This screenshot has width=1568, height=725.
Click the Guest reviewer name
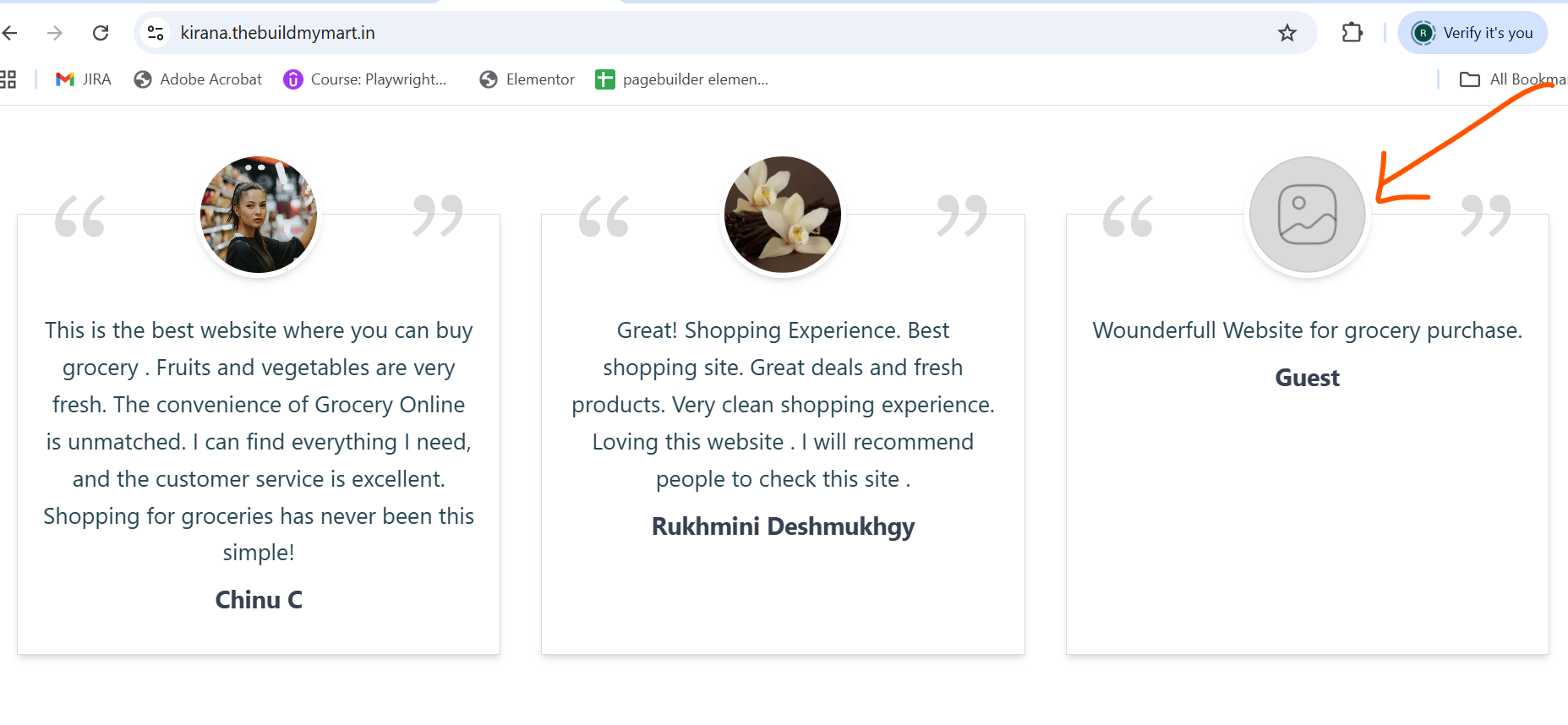[1308, 378]
